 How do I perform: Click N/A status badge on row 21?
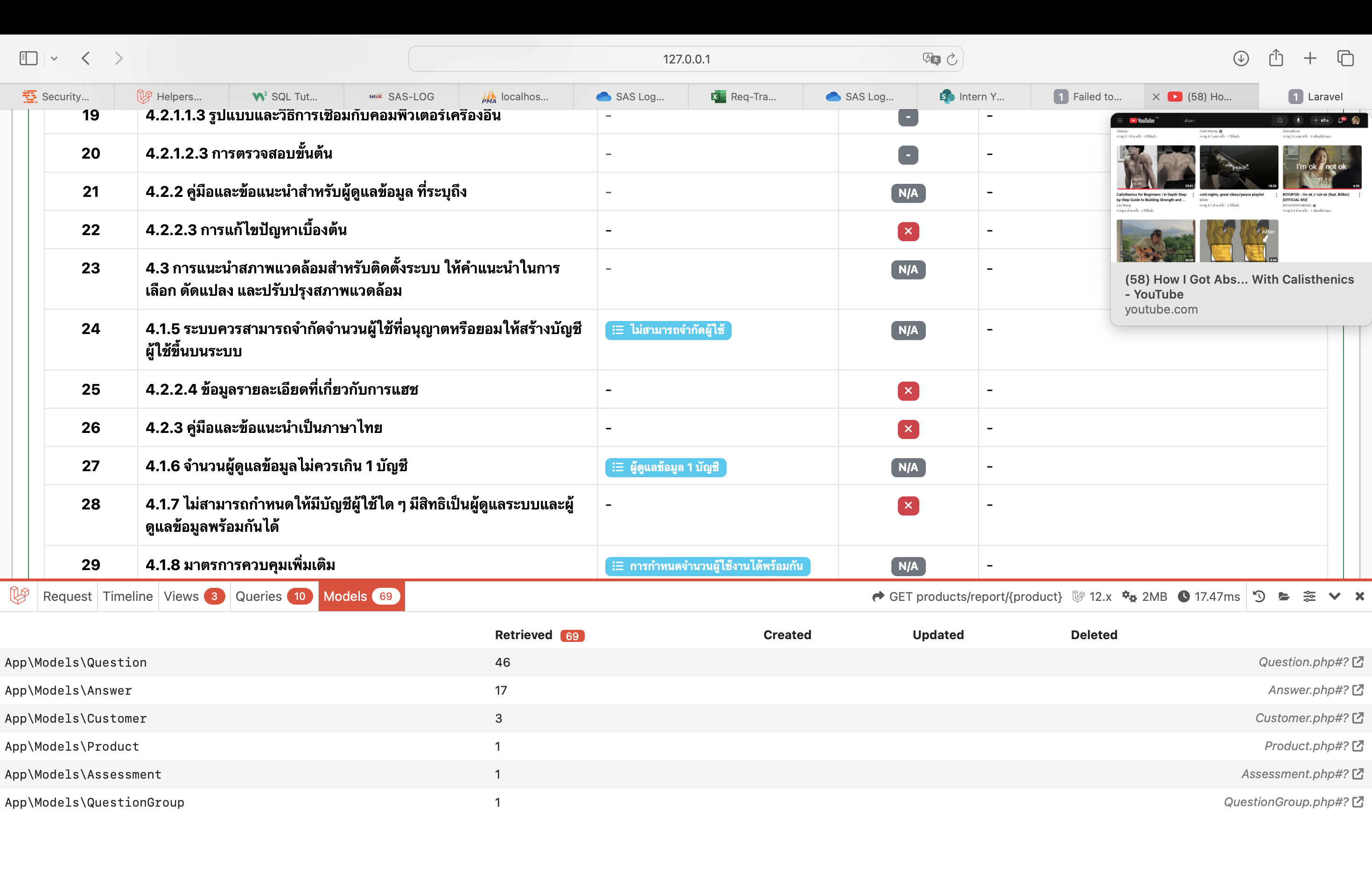tap(908, 193)
